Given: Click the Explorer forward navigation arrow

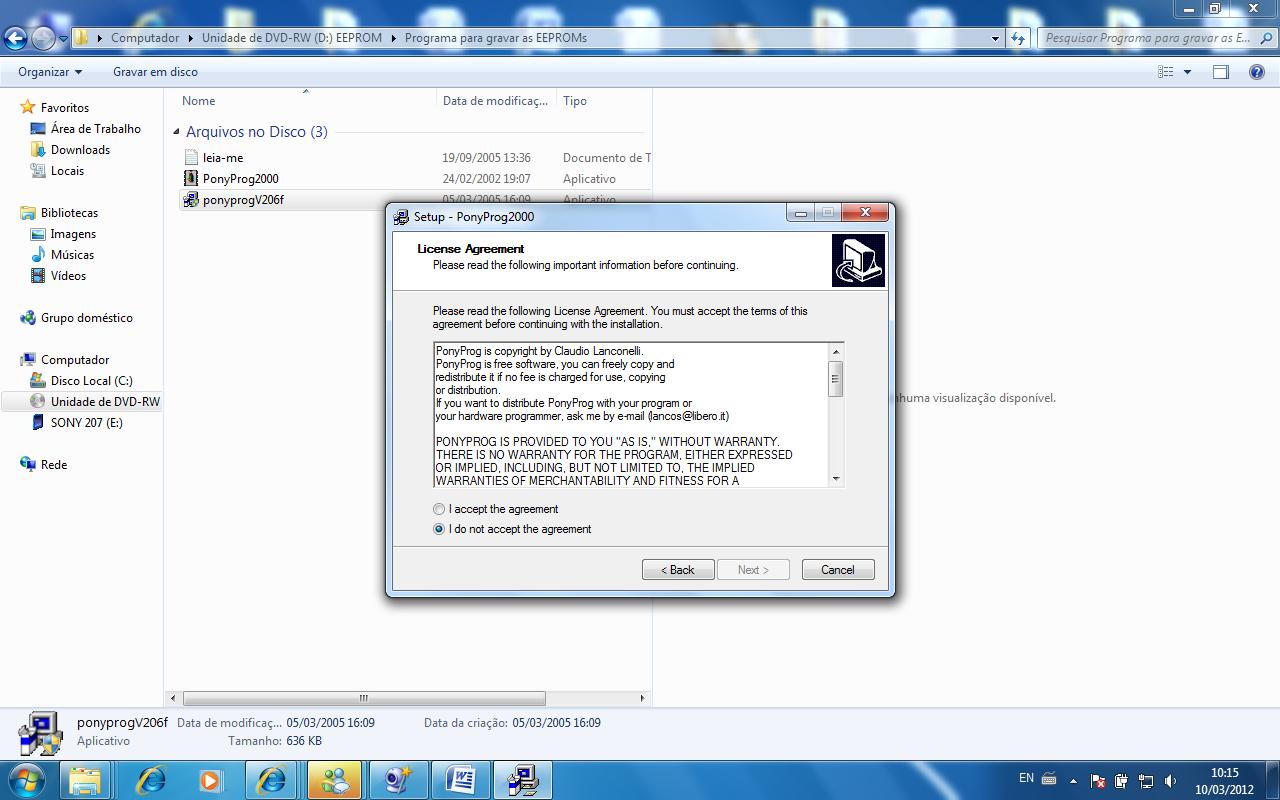Looking at the screenshot, I should (x=43, y=38).
